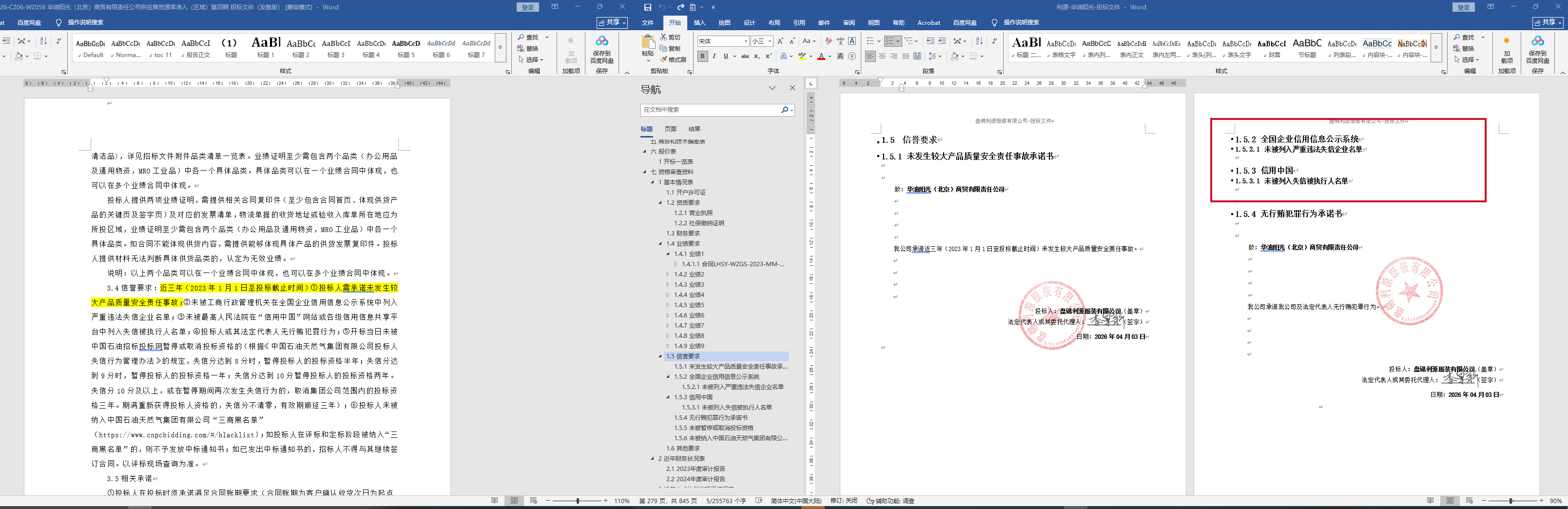Redo using the quick access toolbar arrow
The image size is (1568, 509).
(680, 7)
